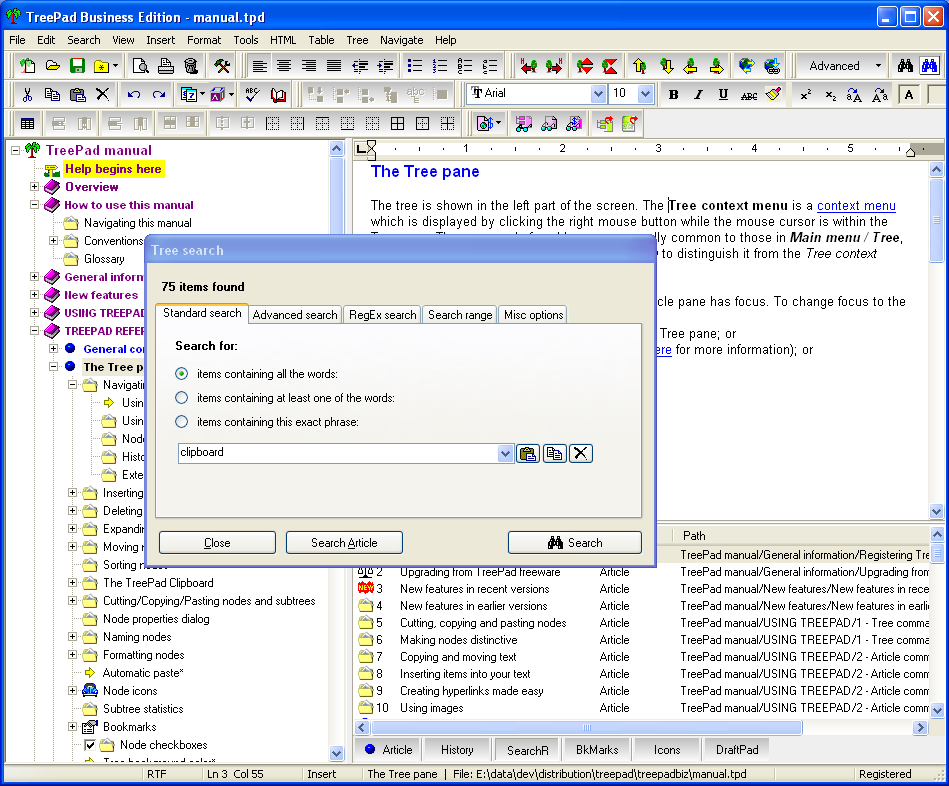Image resolution: width=949 pixels, height=786 pixels.
Task: Toggle italic formatting
Action: pyautogui.click(x=698, y=94)
